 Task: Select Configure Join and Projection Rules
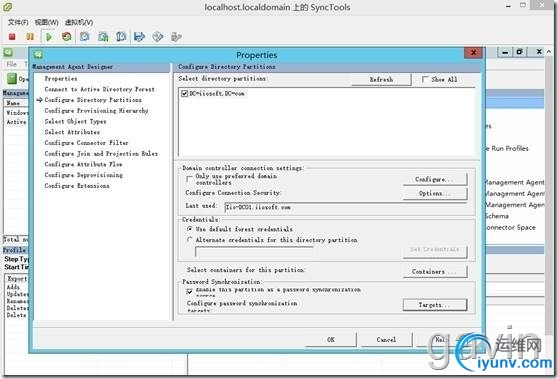101,153
